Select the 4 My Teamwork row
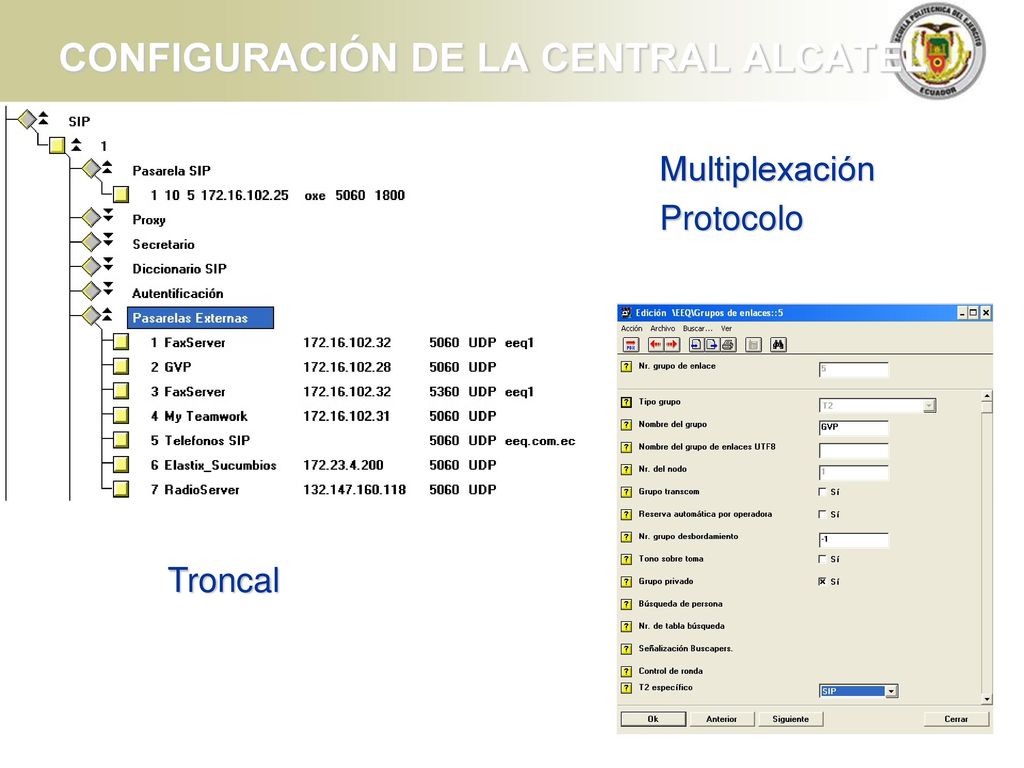Viewport: 1024px width, 768px height. coord(323,416)
